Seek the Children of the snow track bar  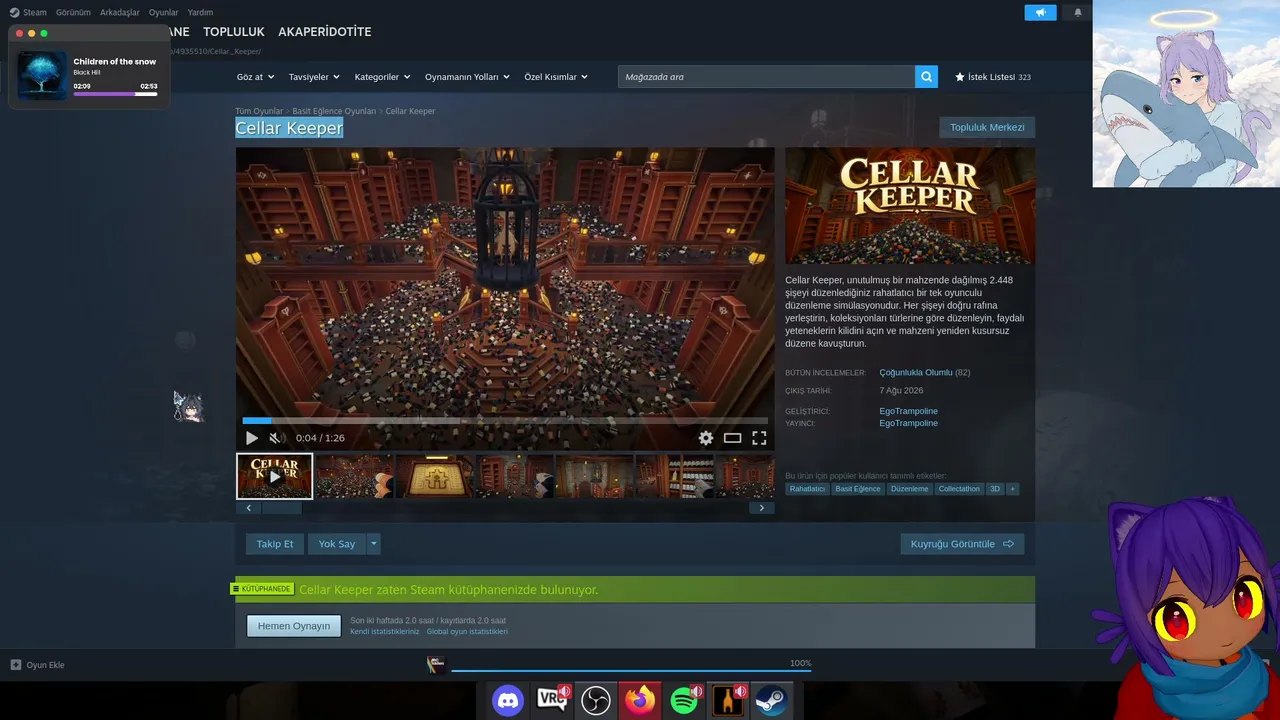click(x=115, y=94)
